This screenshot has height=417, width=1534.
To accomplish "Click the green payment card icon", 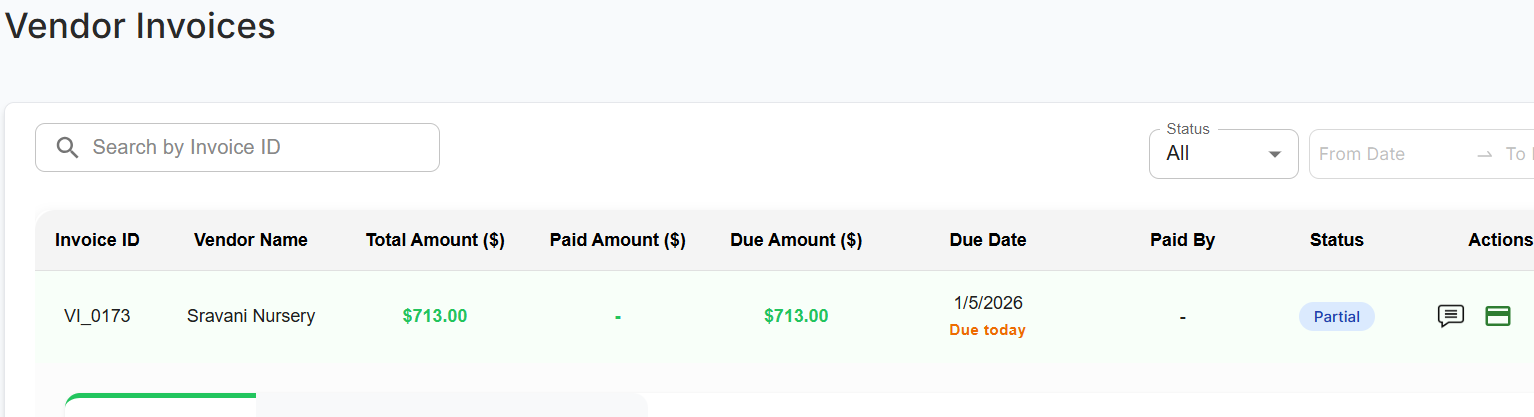I will (1497, 316).
